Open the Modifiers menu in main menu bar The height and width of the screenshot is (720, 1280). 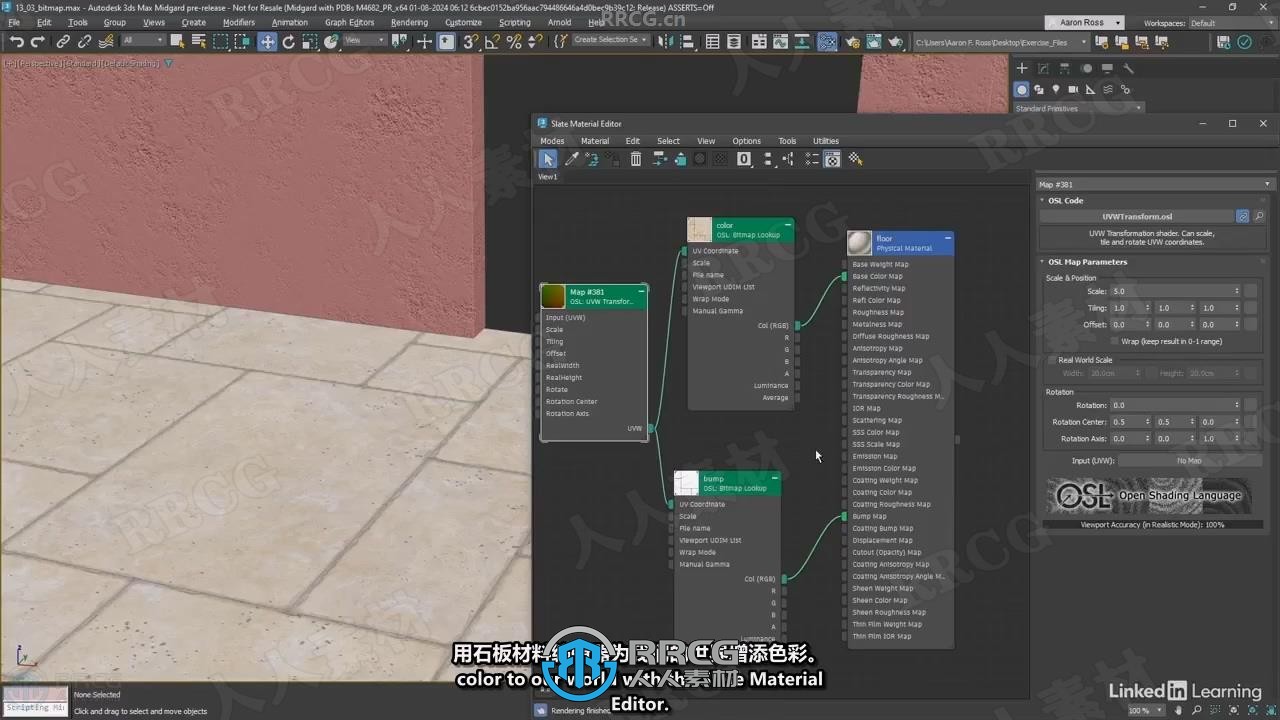click(239, 22)
